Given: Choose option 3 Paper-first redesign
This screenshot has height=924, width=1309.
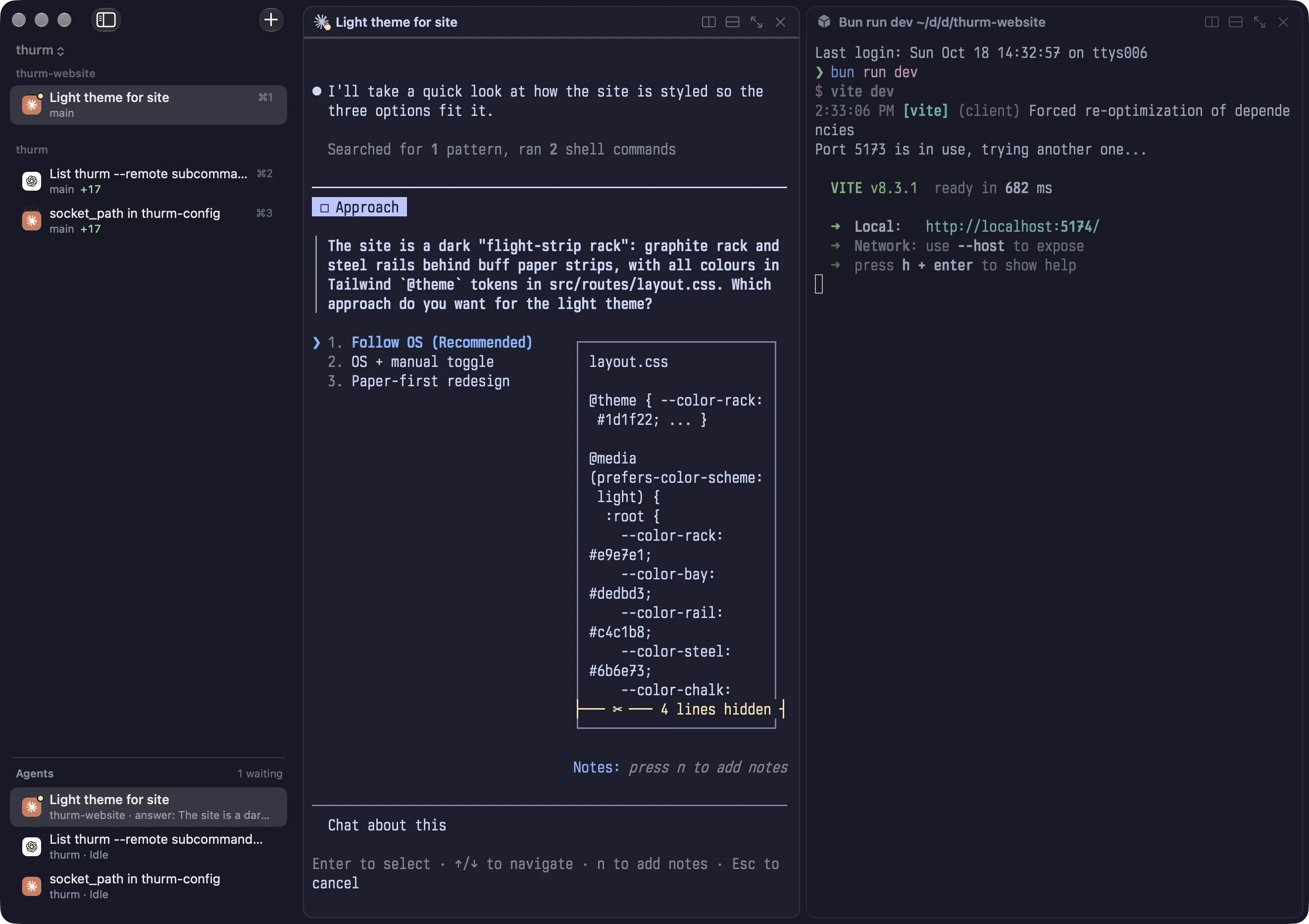Looking at the screenshot, I should pos(418,381).
